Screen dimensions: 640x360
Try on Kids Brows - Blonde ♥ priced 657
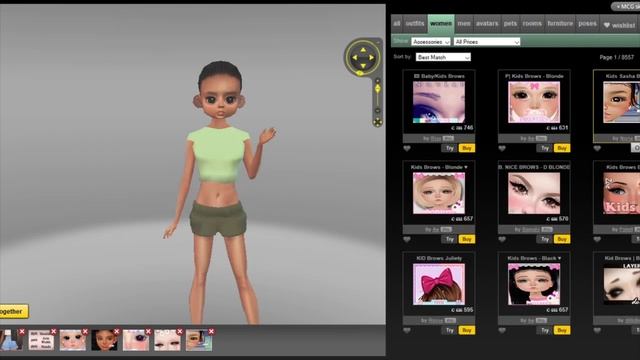[x=449, y=239]
